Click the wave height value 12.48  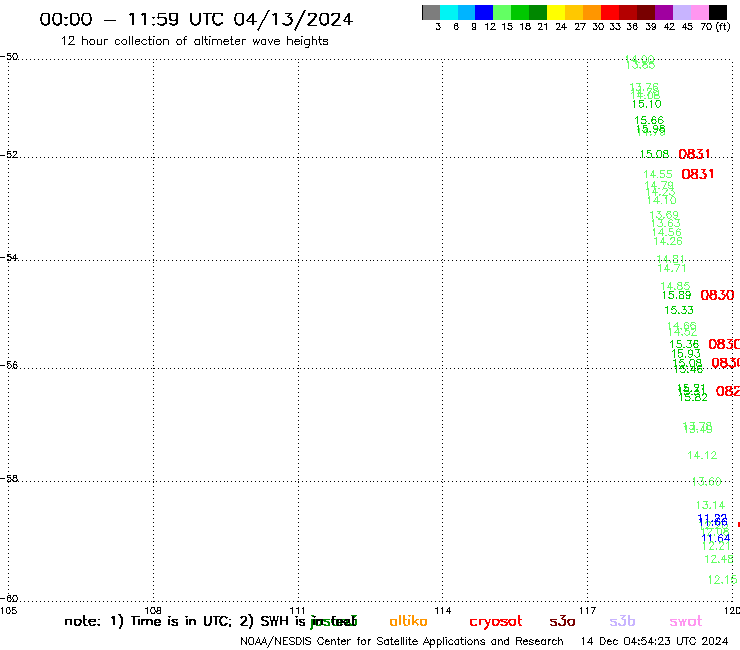coord(719,559)
